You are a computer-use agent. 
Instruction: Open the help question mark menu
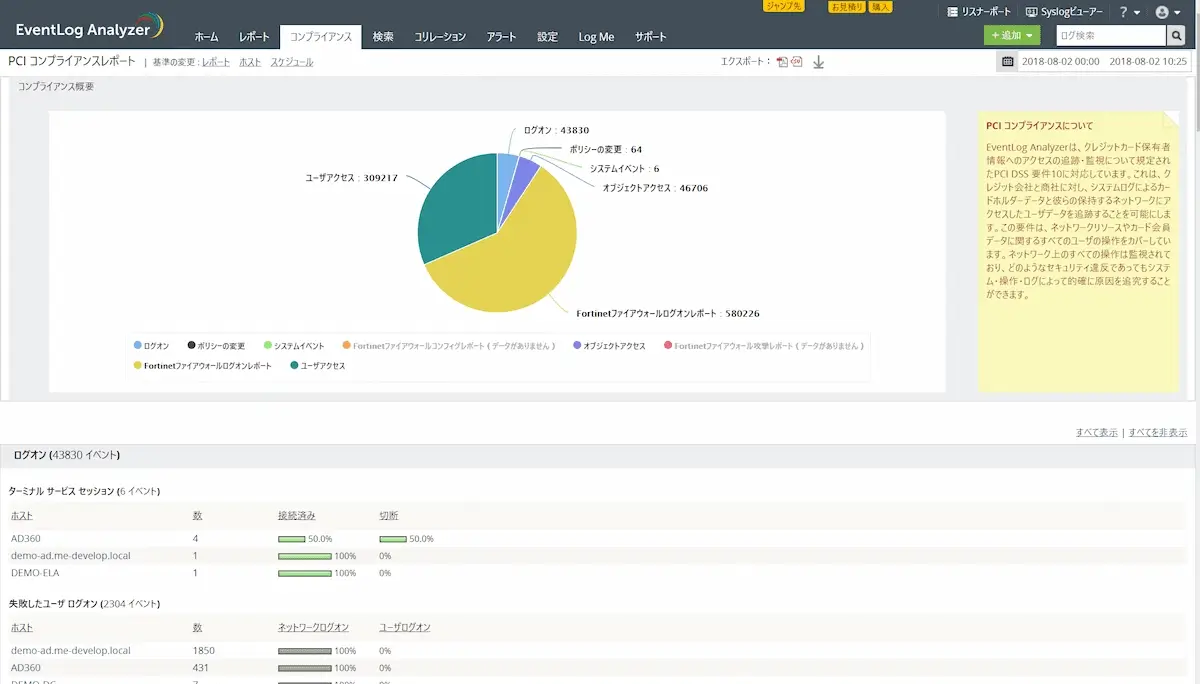(x=1130, y=12)
